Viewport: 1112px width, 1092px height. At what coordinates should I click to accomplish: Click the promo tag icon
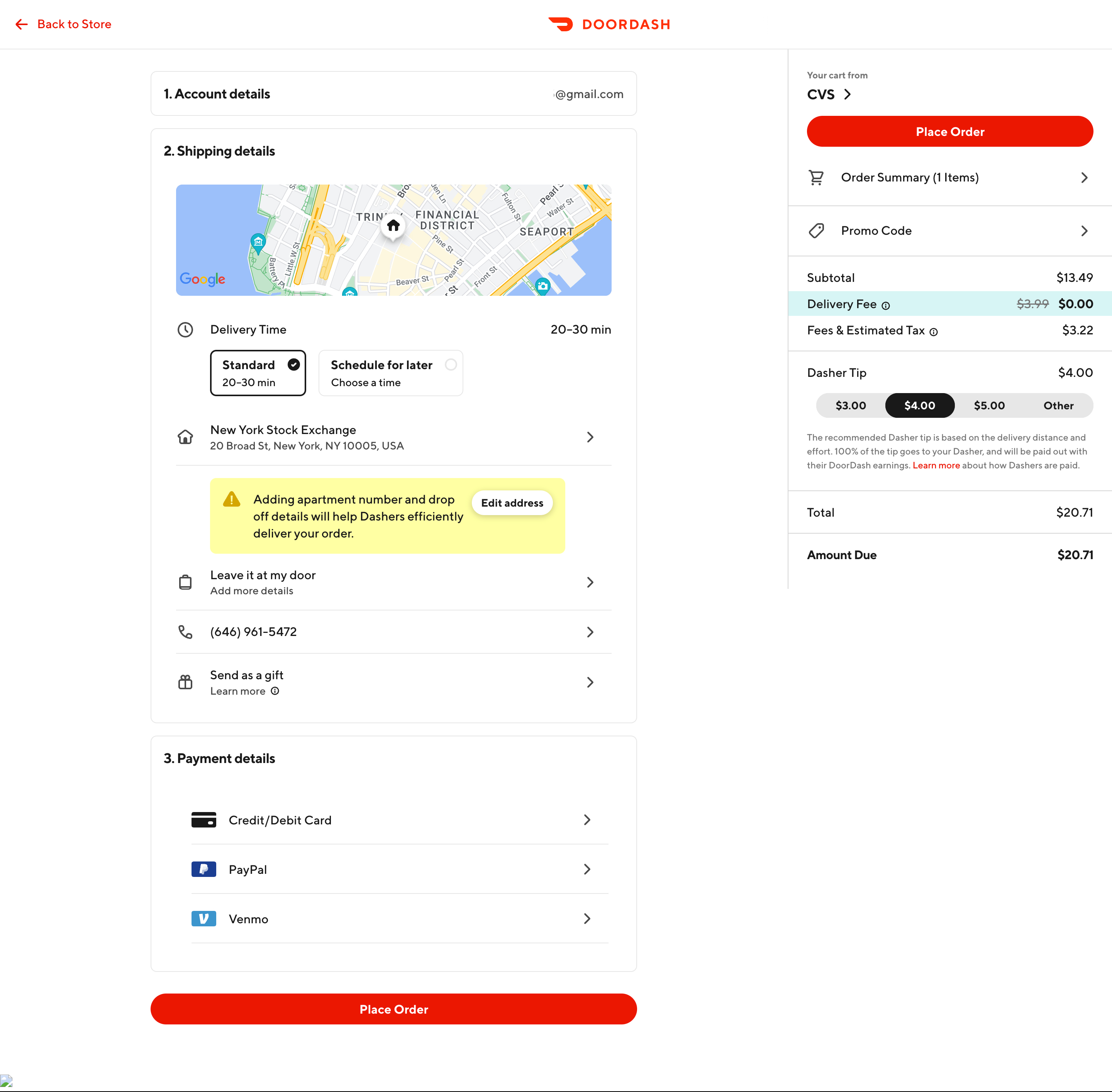coord(816,231)
